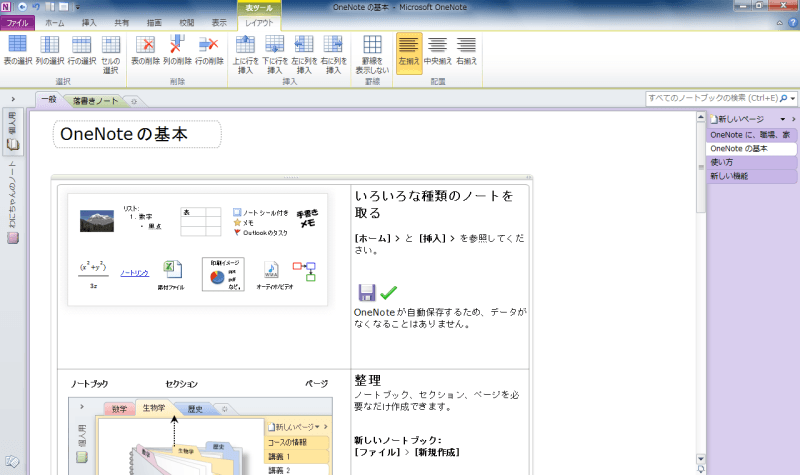Expand the notebook navigation bar

pyautogui.click(x=13, y=99)
